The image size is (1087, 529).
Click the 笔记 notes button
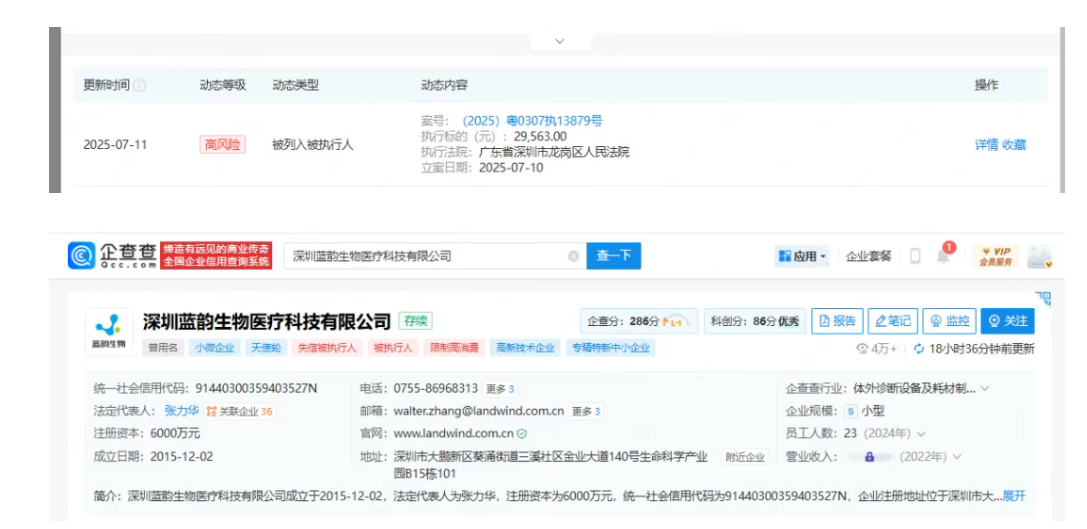click(893, 321)
